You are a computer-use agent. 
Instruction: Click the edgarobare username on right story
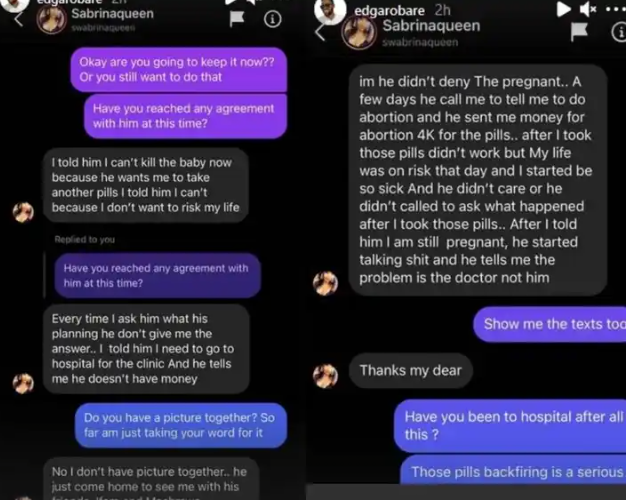coord(389,11)
